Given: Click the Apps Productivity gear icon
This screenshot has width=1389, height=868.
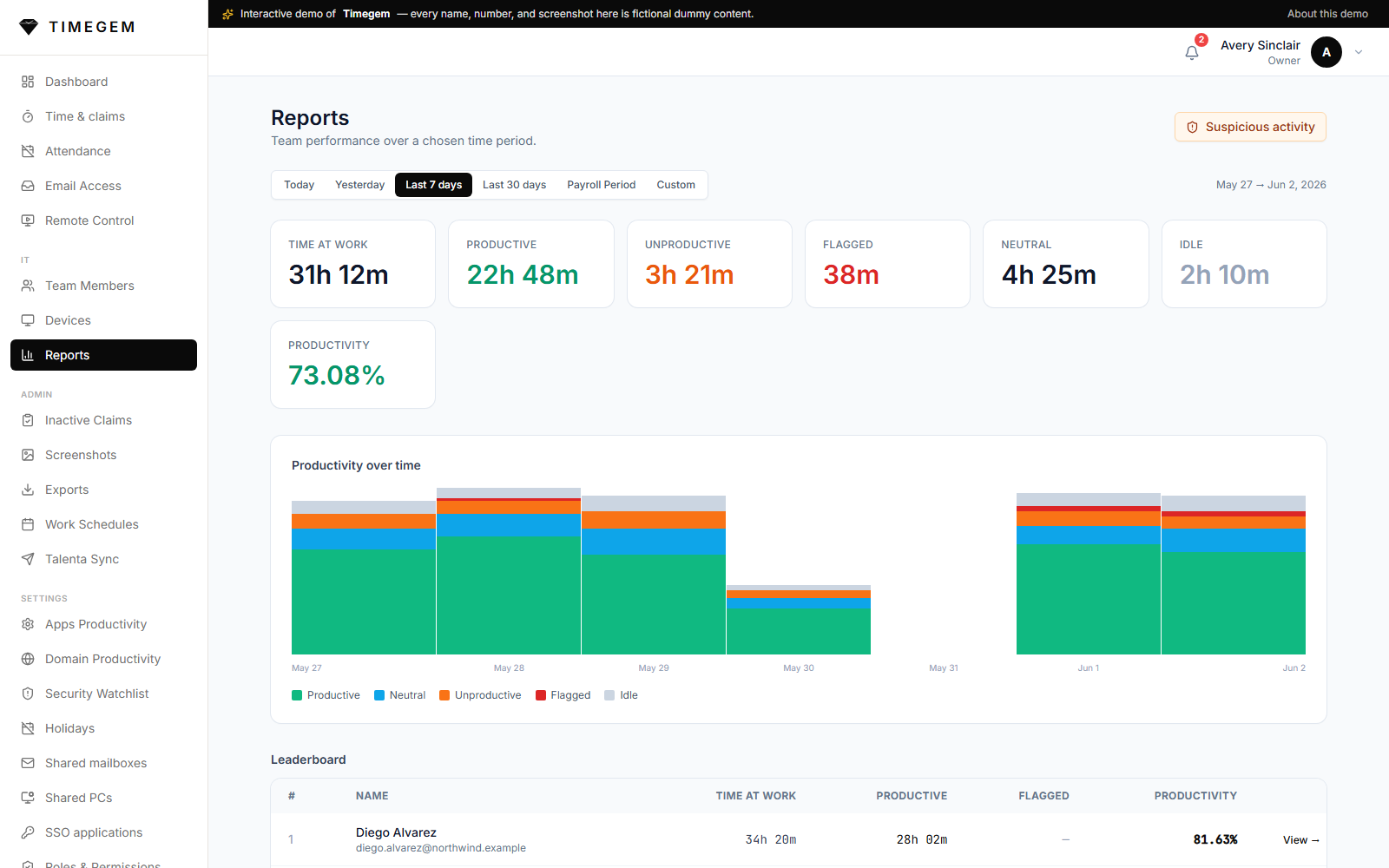Looking at the screenshot, I should point(28,624).
